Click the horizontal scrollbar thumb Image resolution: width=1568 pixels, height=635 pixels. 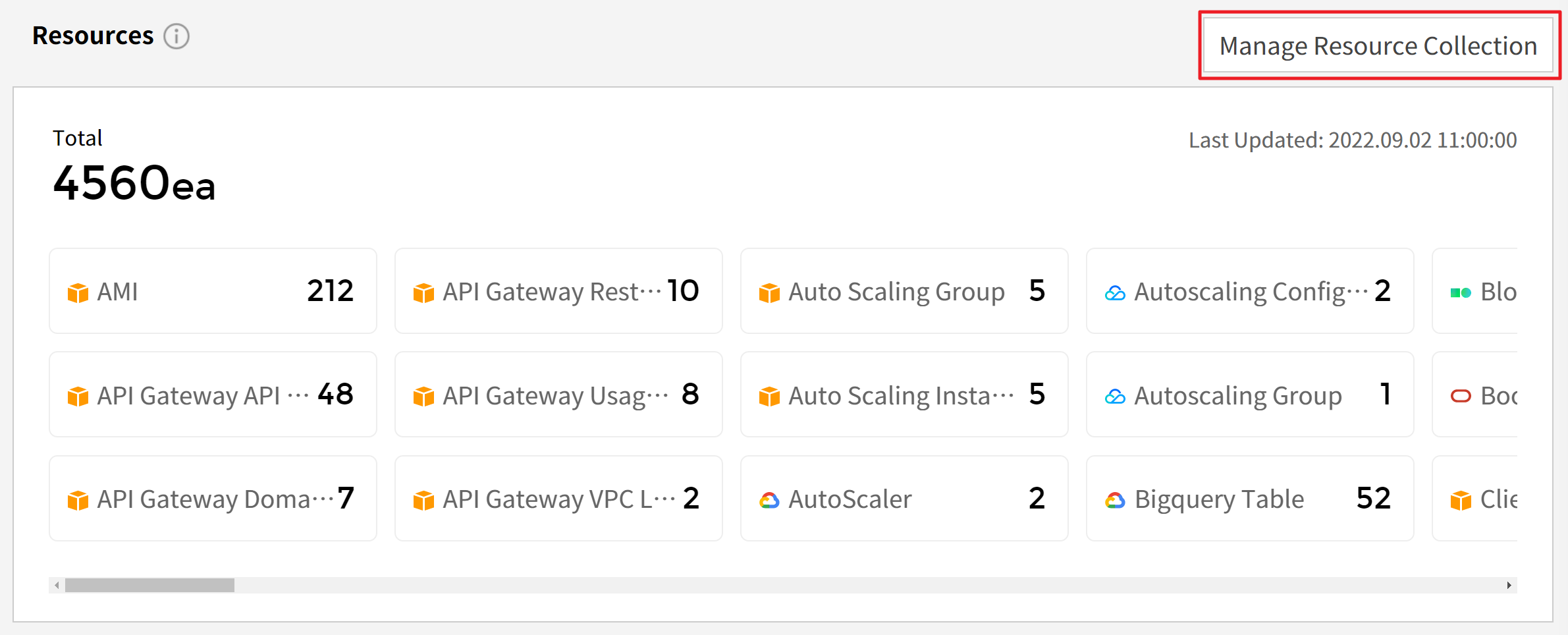[x=149, y=585]
